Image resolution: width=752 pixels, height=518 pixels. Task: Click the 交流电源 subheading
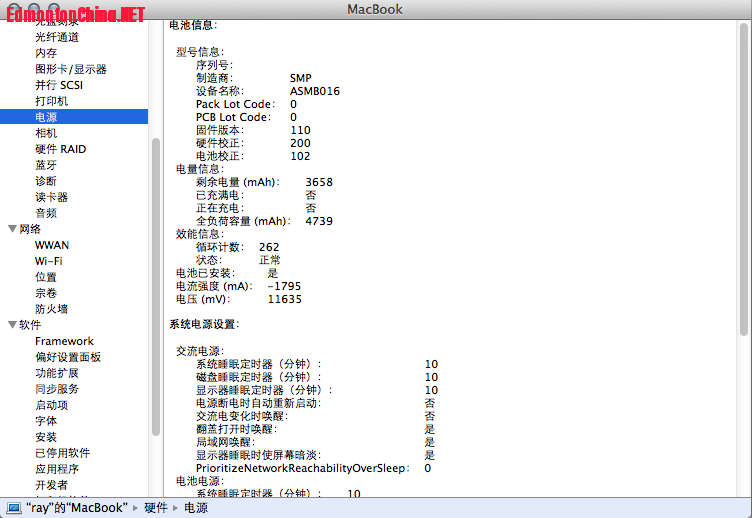point(200,351)
